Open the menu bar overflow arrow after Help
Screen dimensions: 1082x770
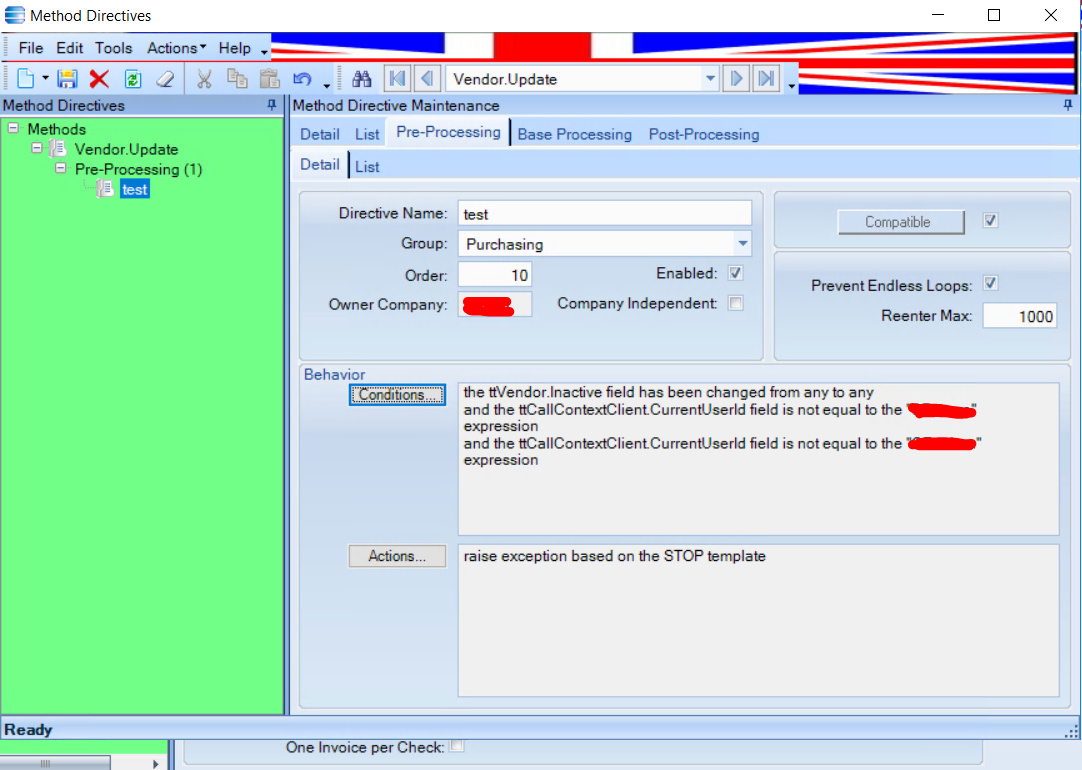tap(264, 51)
